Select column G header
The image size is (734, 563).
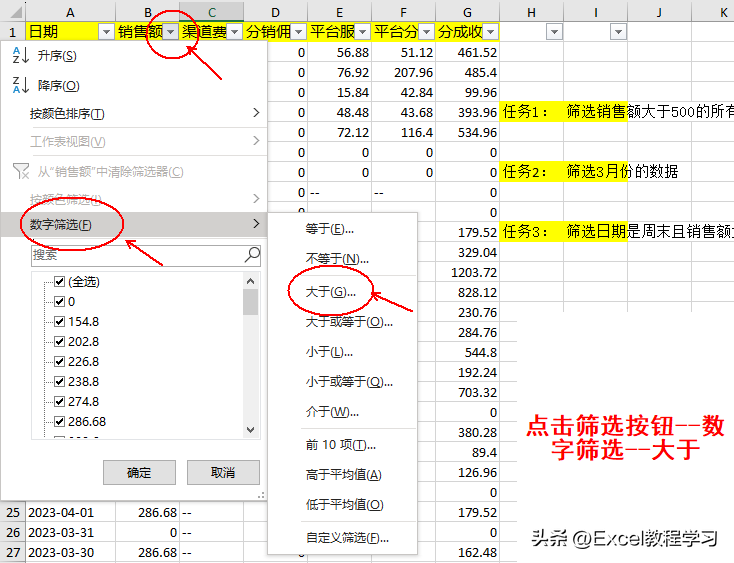(x=467, y=12)
